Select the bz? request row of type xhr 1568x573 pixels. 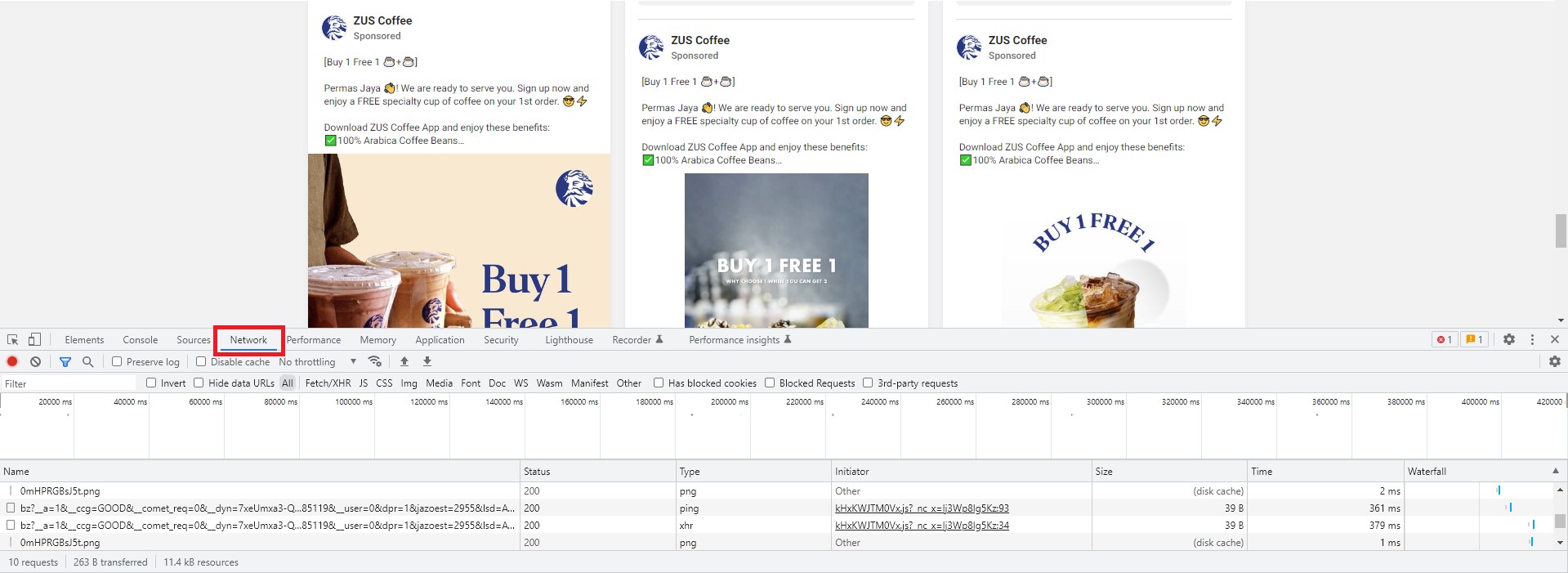(776, 526)
